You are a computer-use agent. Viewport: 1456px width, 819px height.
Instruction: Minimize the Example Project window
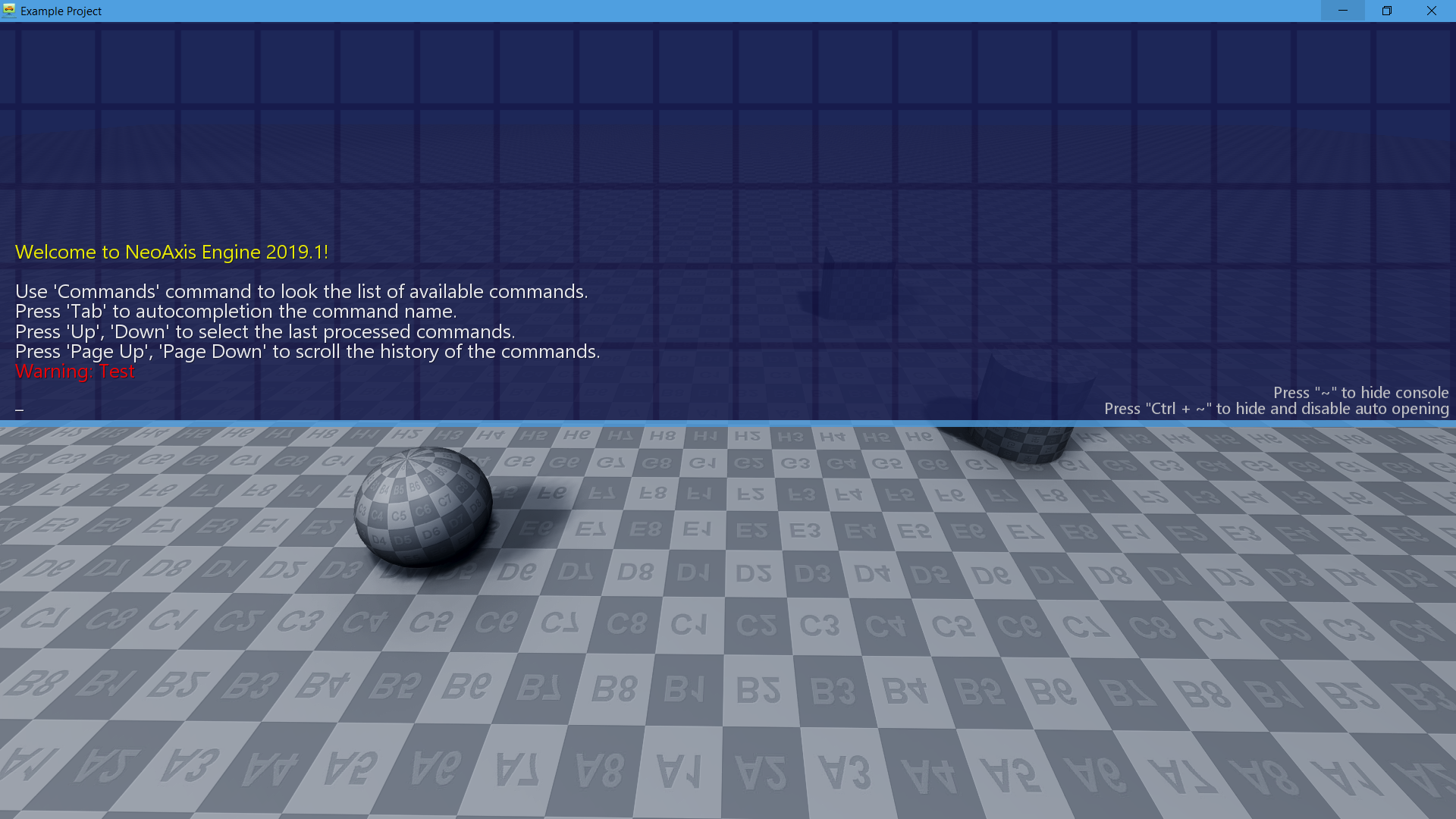[x=1342, y=11]
